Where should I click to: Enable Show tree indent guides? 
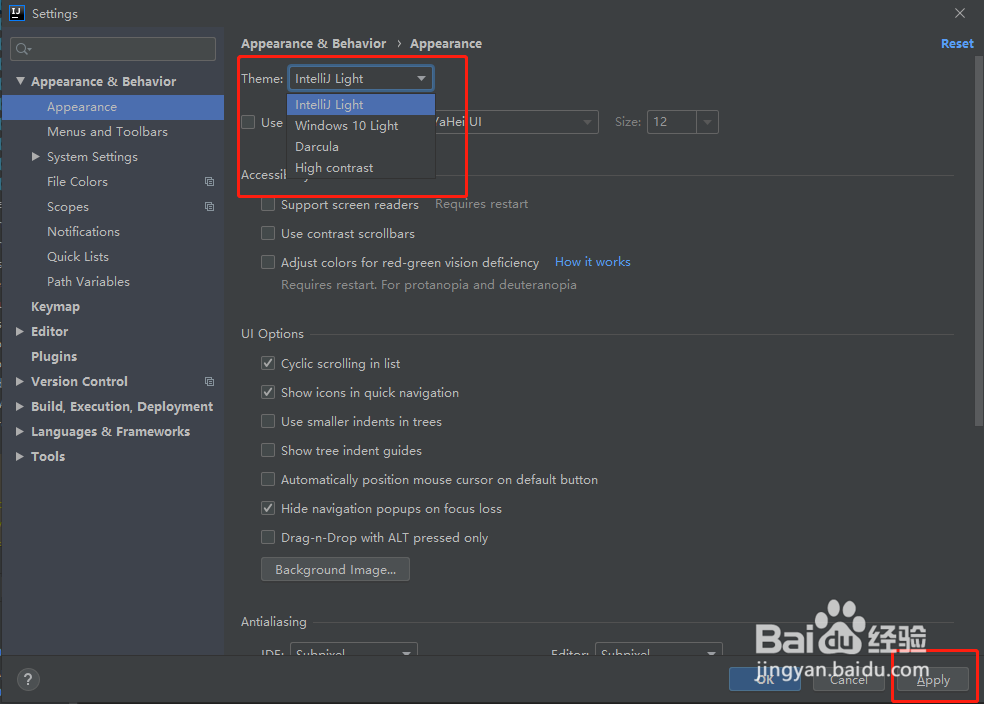click(268, 451)
